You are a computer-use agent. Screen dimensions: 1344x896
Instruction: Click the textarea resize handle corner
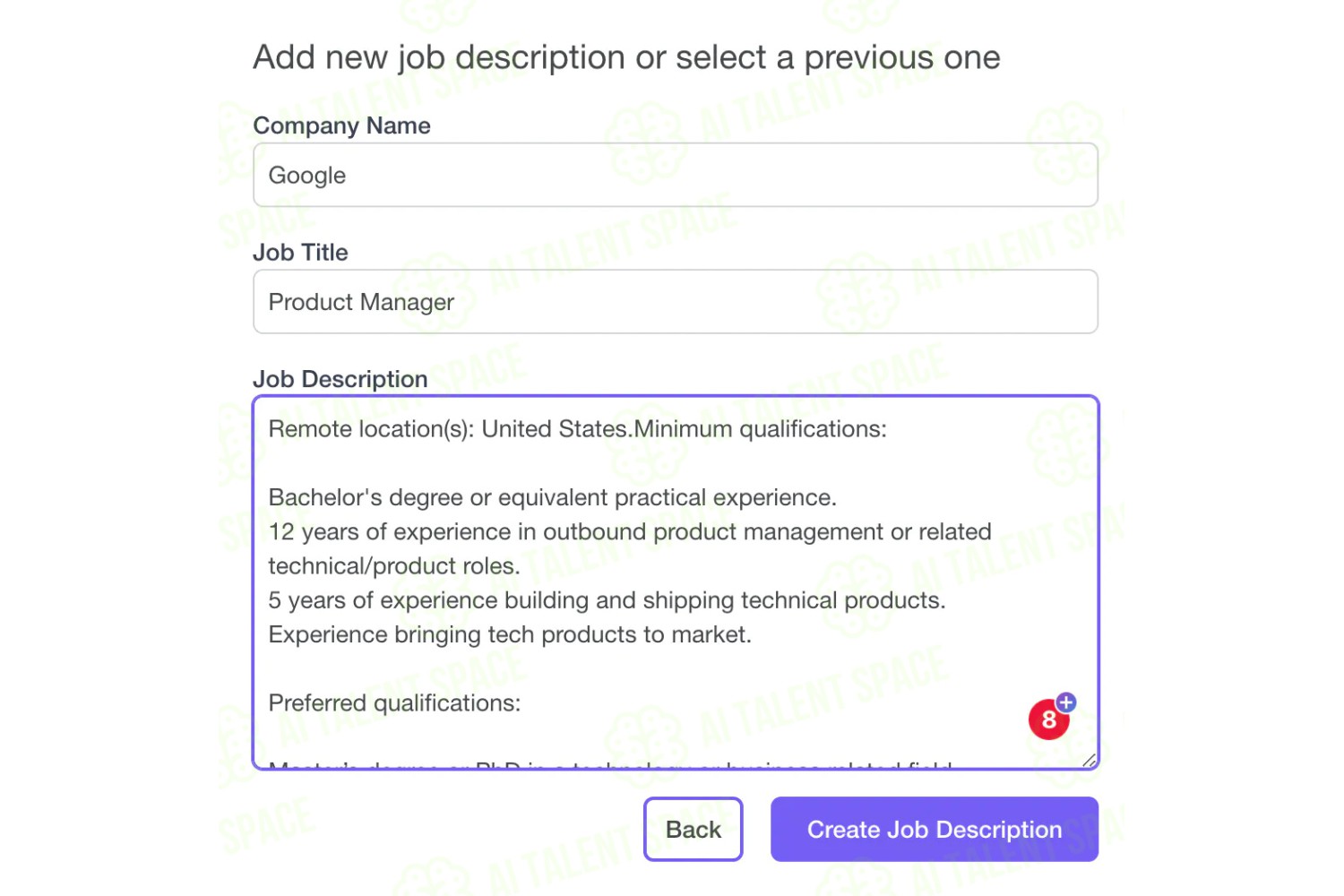tap(1089, 761)
